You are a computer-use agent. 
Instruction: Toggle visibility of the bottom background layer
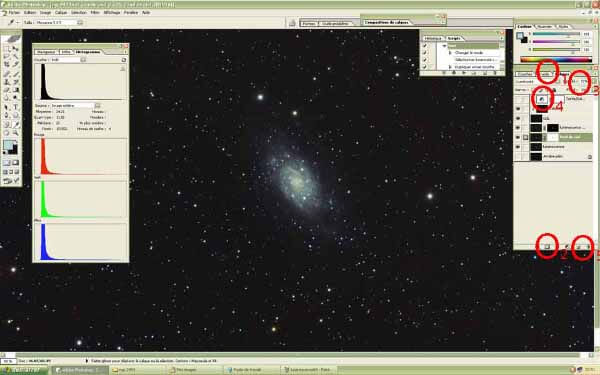tap(518, 157)
